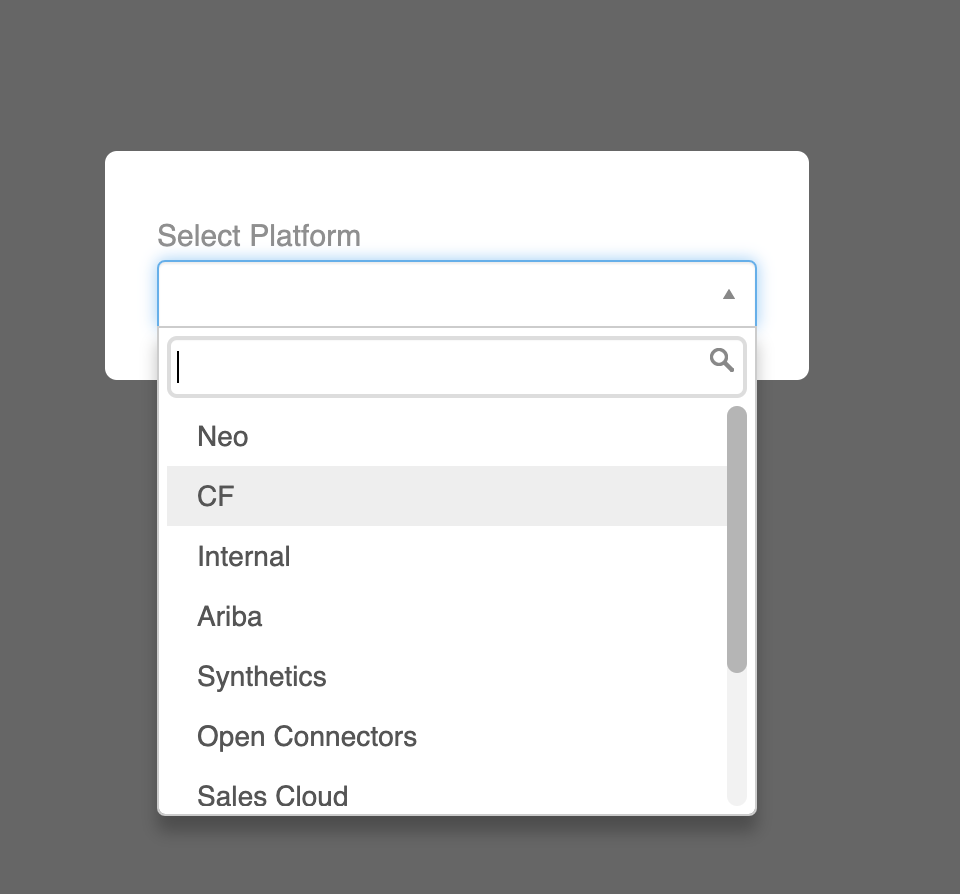960x894 pixels.
Task: Select Ariba in the dropdown list
Action: pyautogui.click(x=230, y=617)
